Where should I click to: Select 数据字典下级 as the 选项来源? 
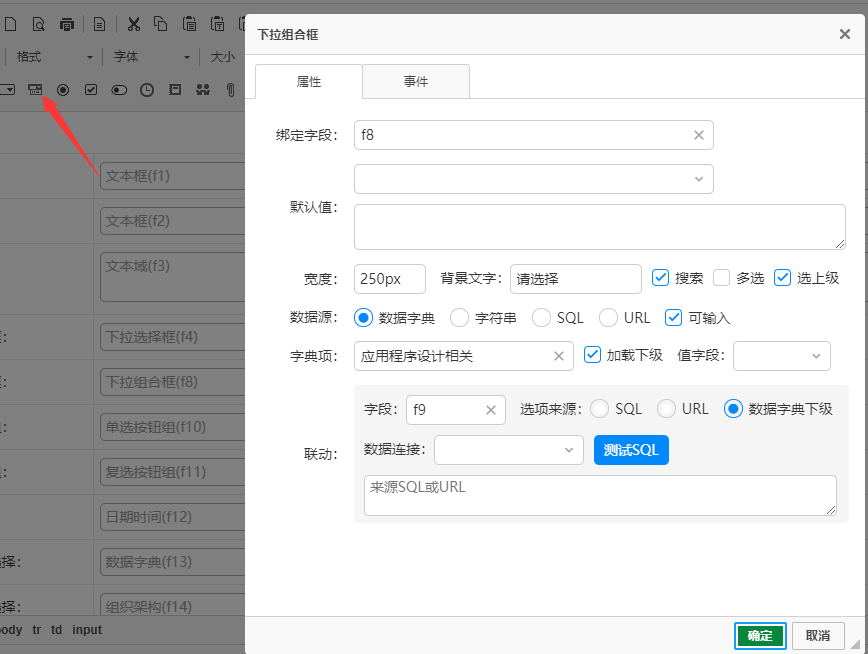[x=733, y=409]
